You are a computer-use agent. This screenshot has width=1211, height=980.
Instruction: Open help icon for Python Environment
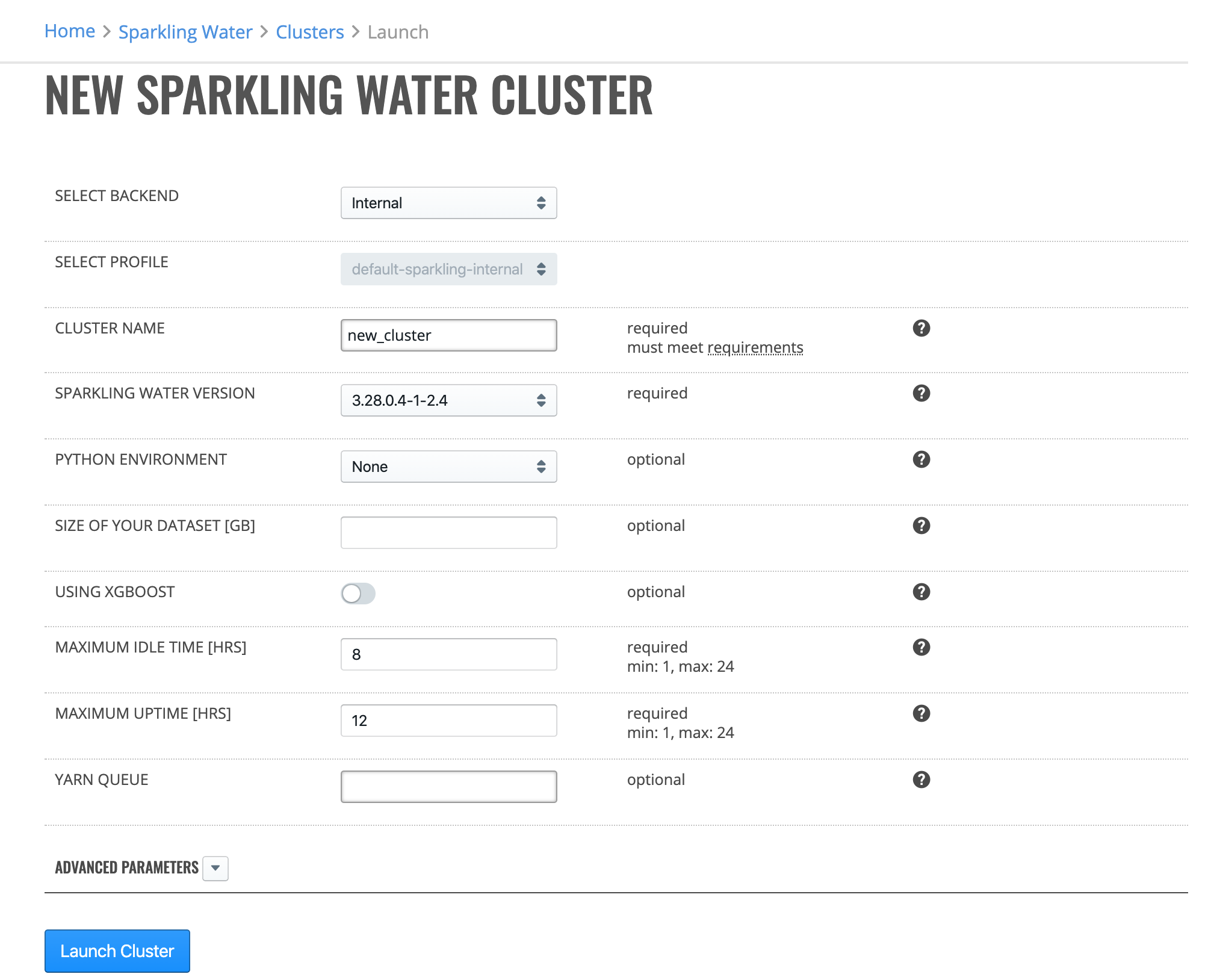[921, 459]
